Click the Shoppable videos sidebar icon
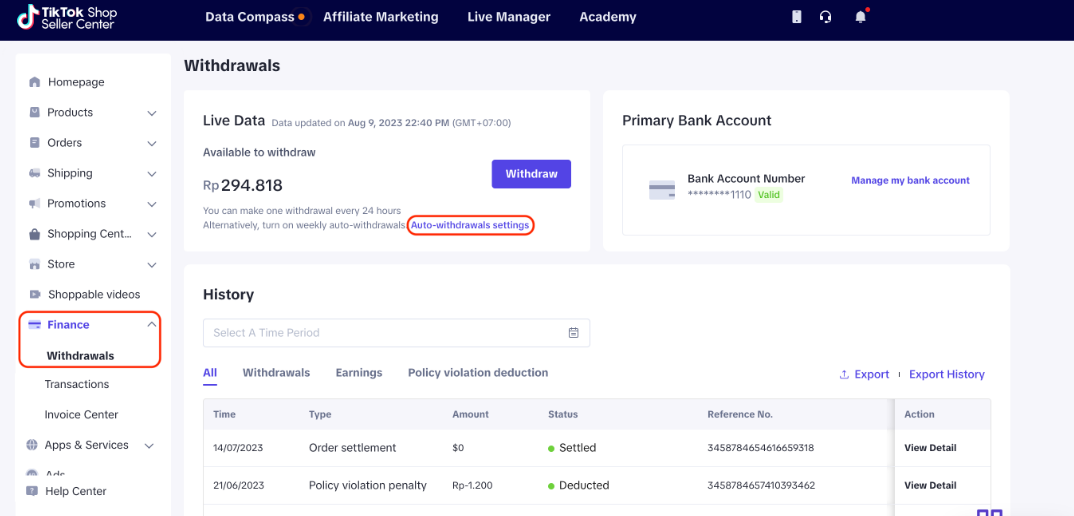This screenshot has width=1074, height=516. [35, 295]
